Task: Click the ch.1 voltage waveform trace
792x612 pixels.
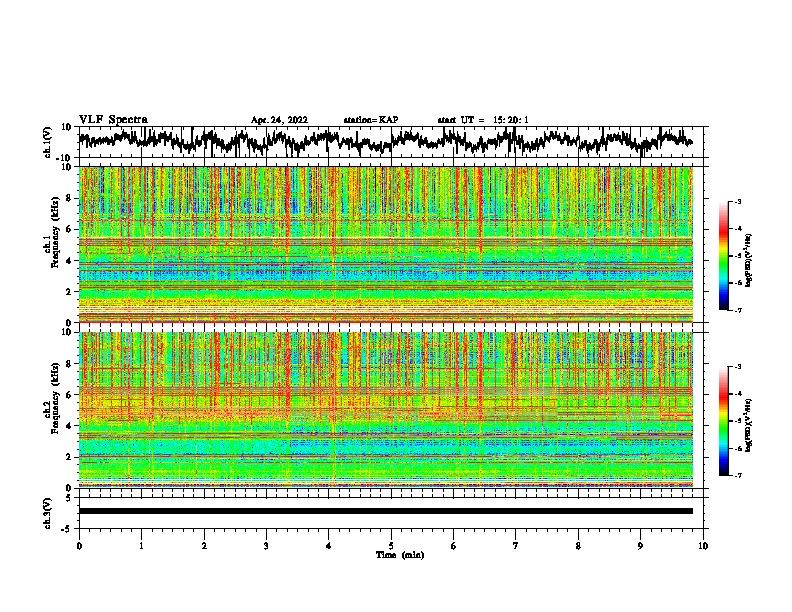Action: 386,141
